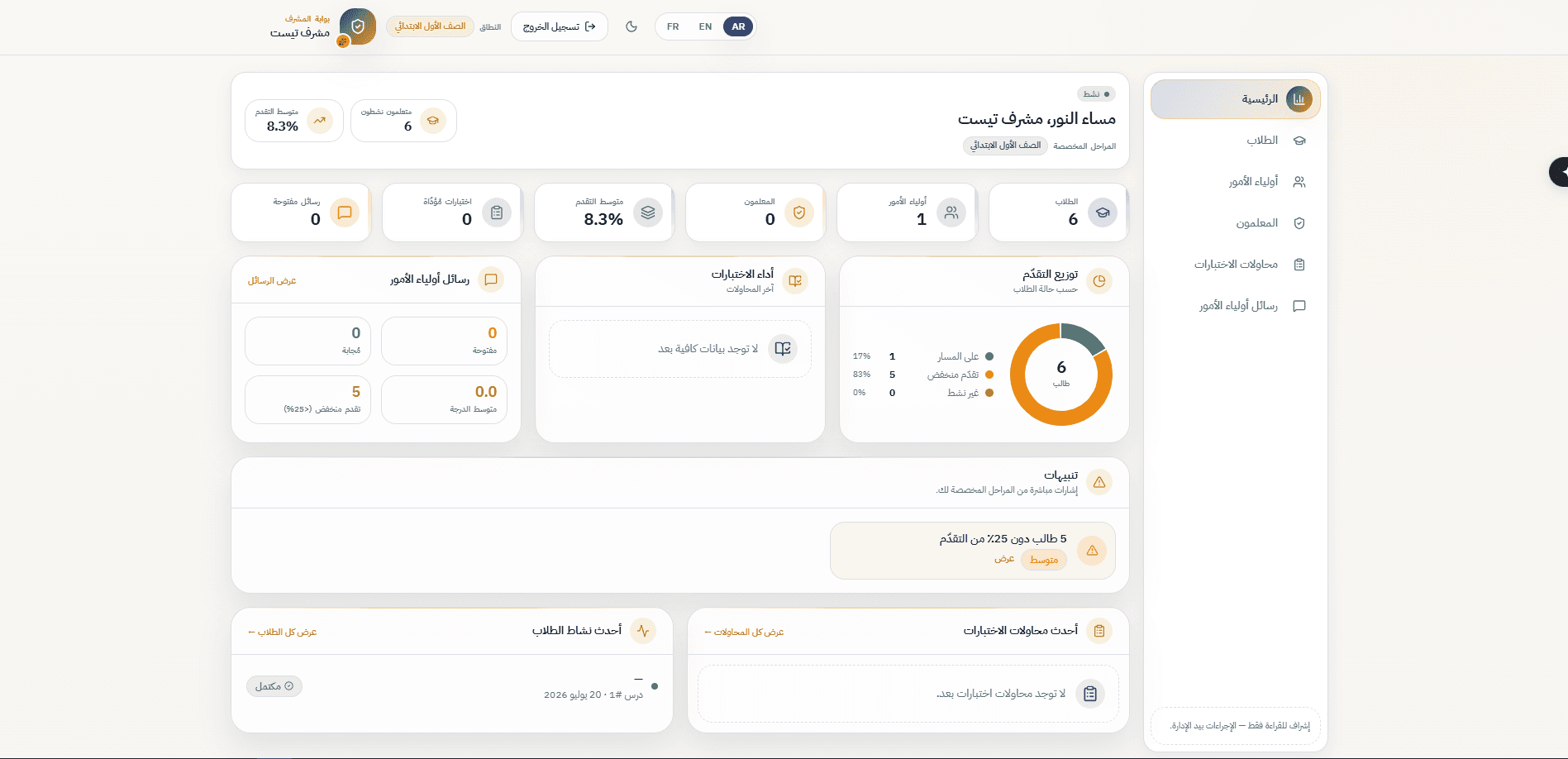The width and height of the screenshot is (1568, 759).
Task: Click الصف الأول الابتدائي stage chip under greeting
Action: coord(1005,146)
